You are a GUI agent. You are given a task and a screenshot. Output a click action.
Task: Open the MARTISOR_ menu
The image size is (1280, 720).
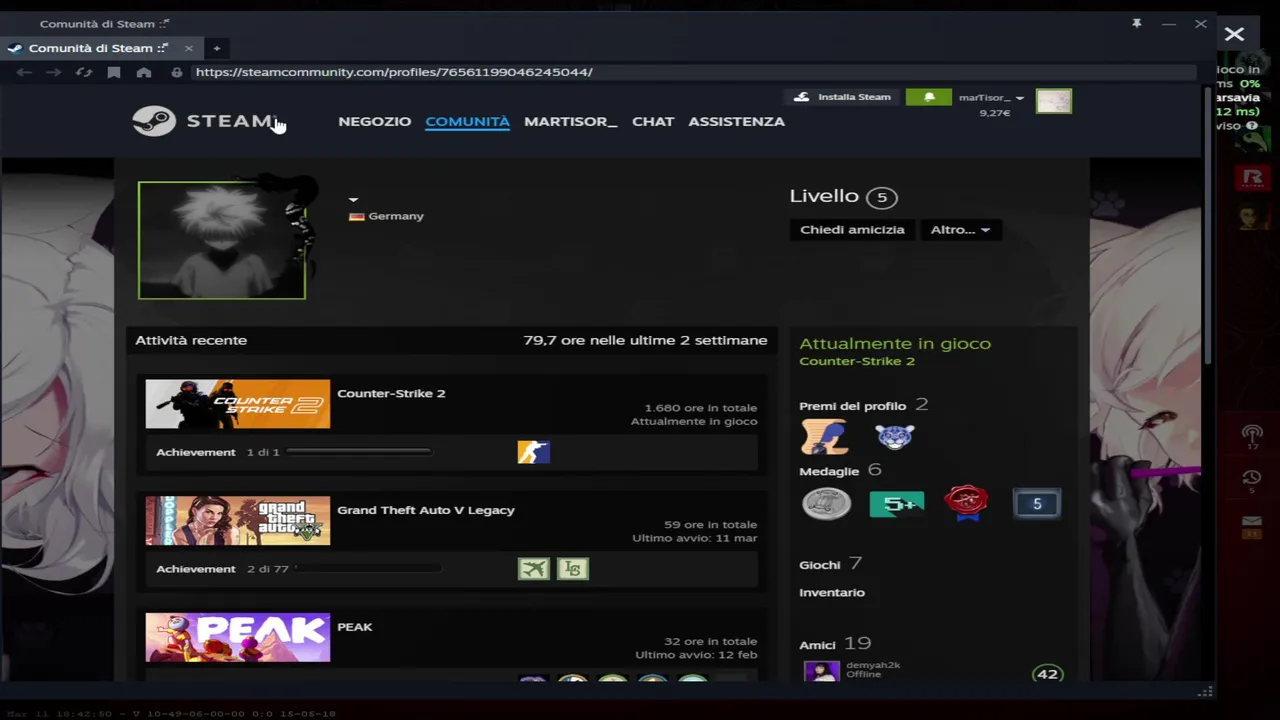coord(570,121)
